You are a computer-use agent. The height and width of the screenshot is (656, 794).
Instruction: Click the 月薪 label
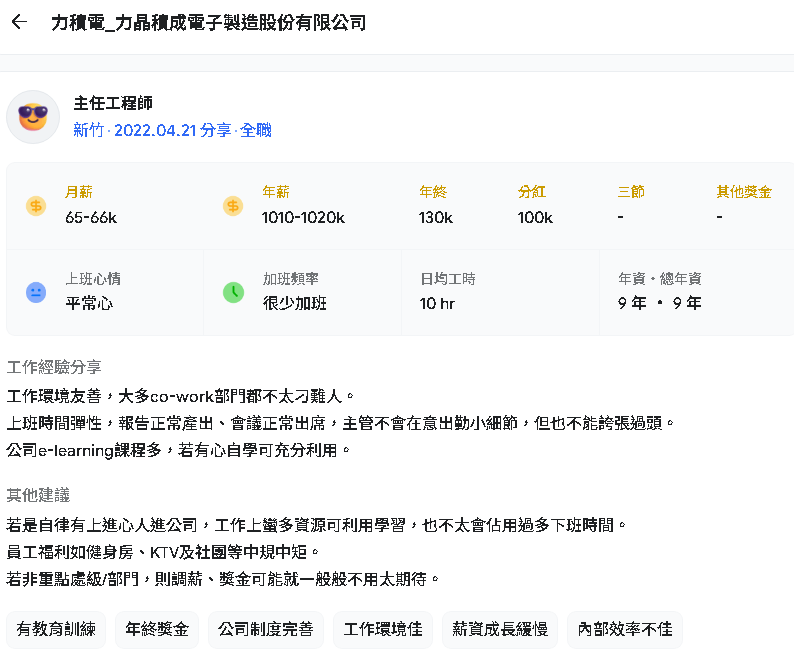(78, 192)
